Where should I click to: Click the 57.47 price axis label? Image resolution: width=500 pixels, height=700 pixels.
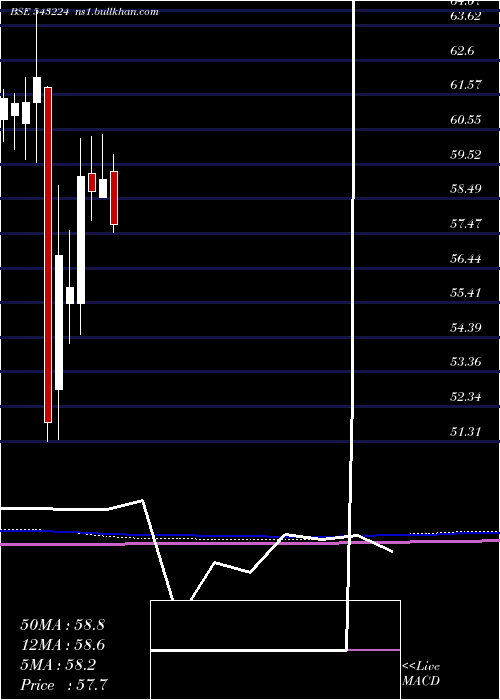coord(466,223)
